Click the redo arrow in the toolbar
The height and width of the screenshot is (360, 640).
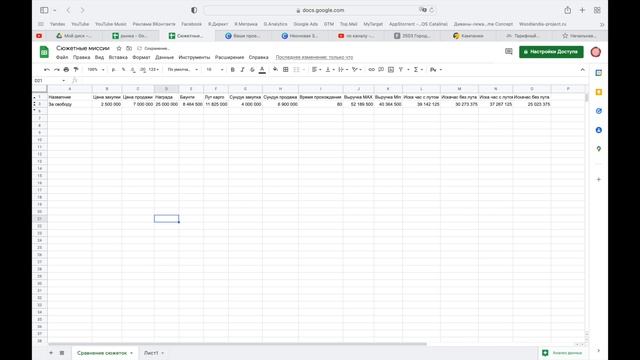57,70
